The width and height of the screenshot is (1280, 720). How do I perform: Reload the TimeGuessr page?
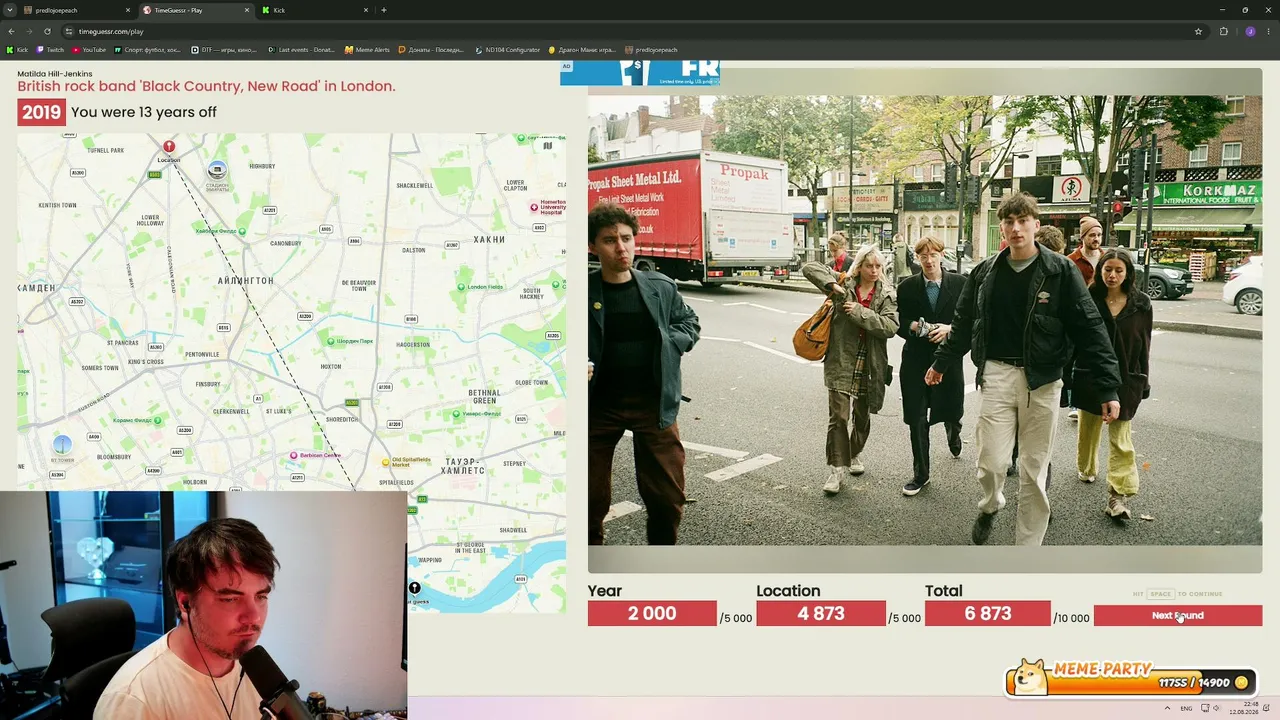[47, 31]
